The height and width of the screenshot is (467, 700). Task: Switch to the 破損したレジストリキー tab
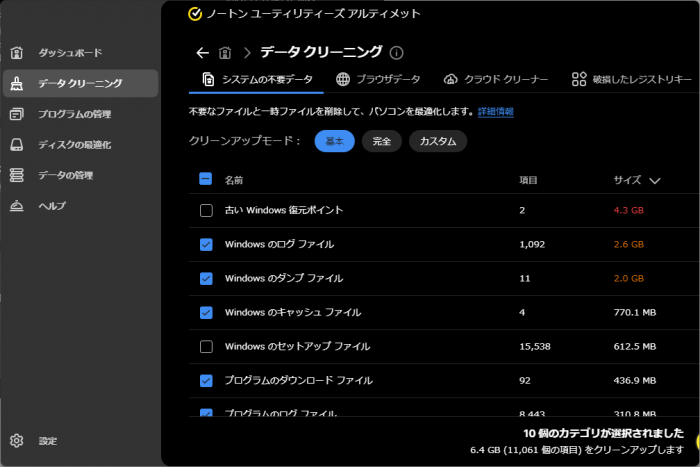[632, 79]
